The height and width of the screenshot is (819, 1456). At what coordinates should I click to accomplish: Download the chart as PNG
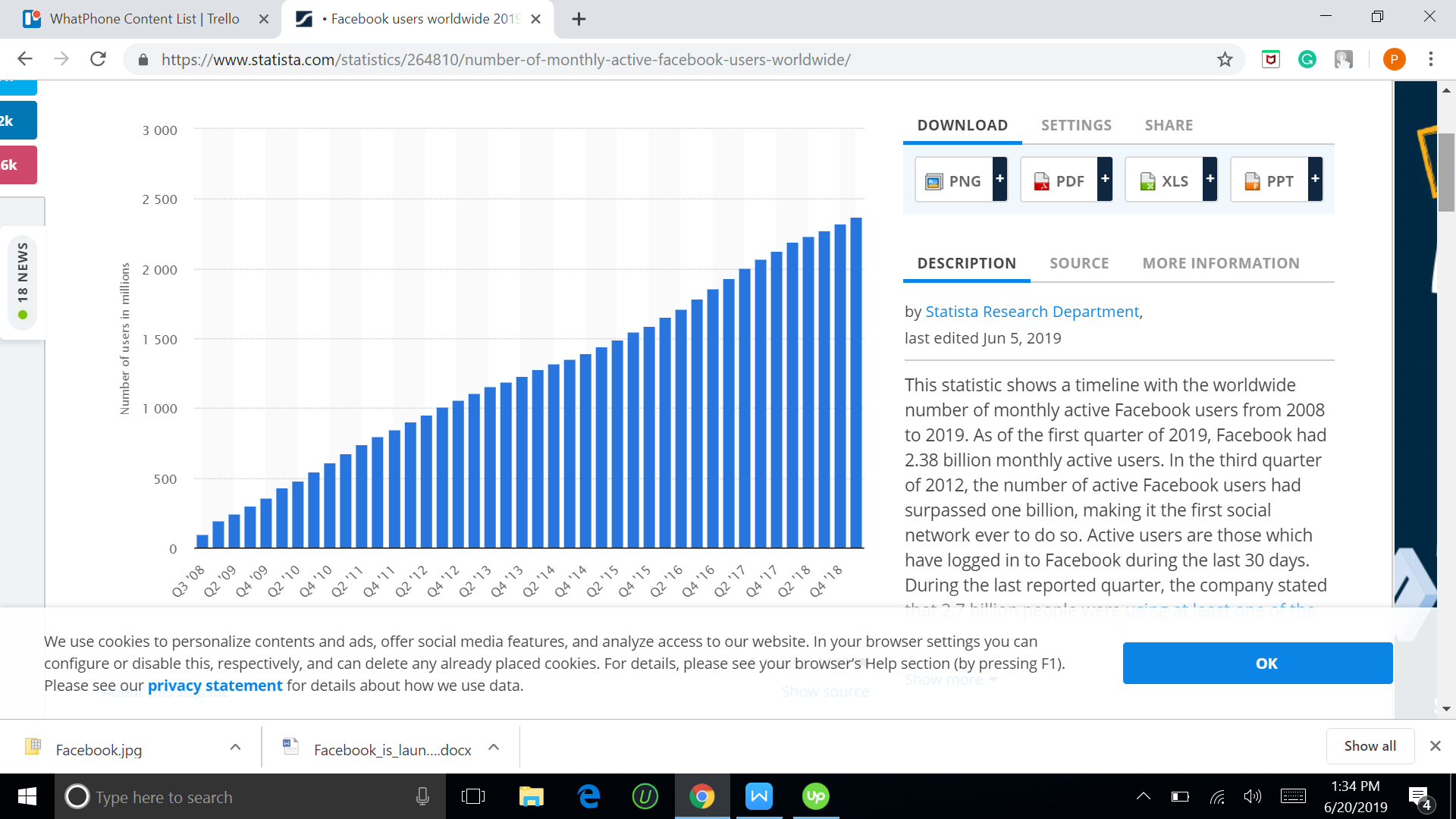tap(955, 180)
